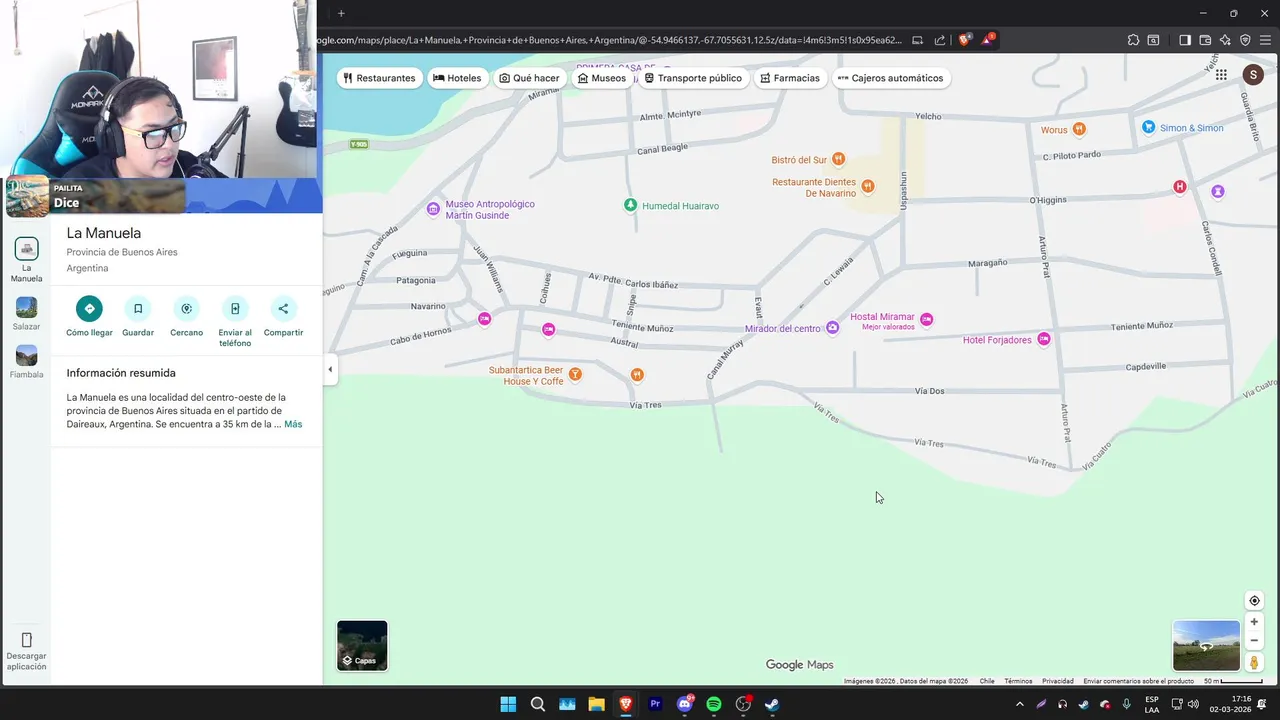
Task: Click Descargar aplicación in sidebar
Action: pyautogui.click(x=27, y=651)
